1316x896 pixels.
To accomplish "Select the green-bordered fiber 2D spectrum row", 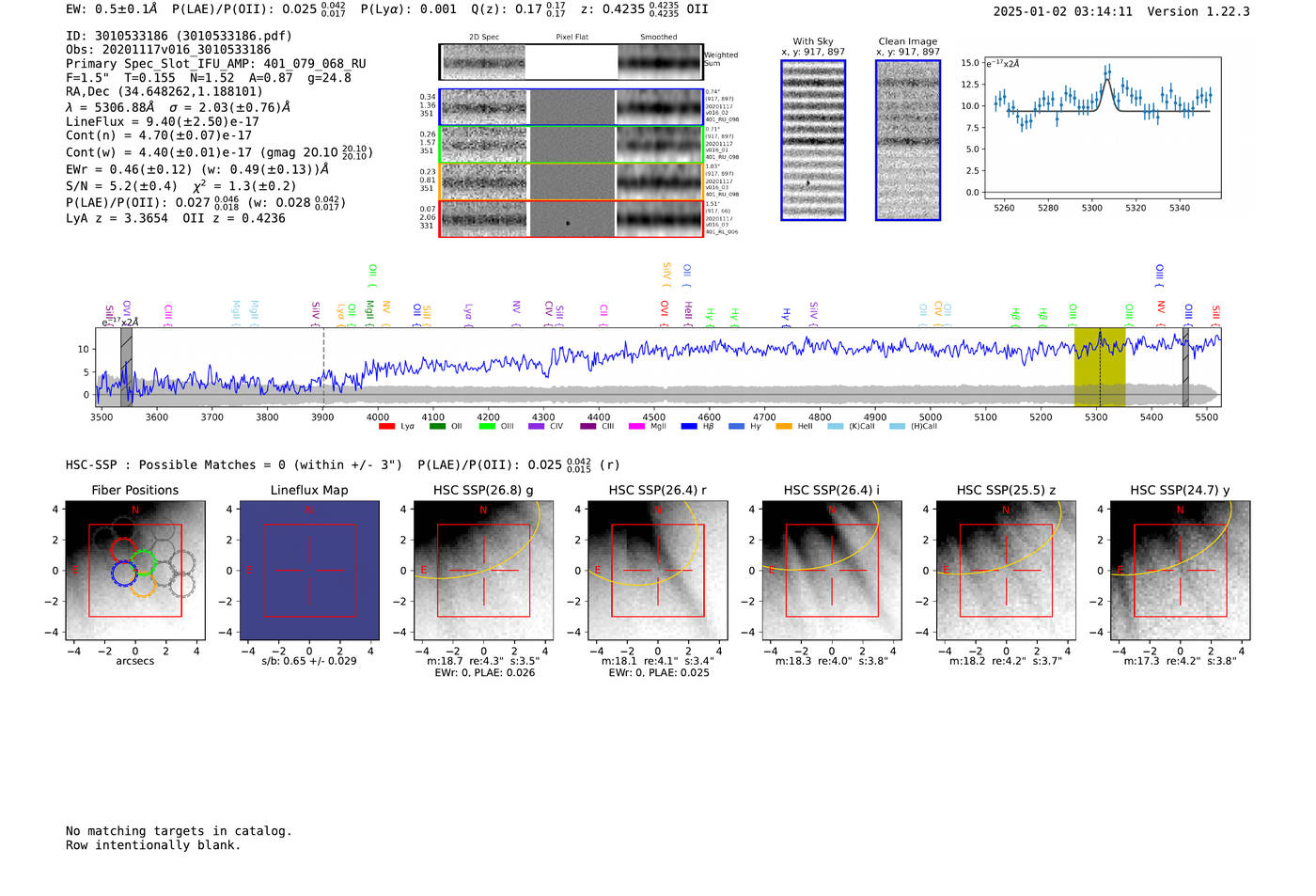I will click(x=572, y=145).
